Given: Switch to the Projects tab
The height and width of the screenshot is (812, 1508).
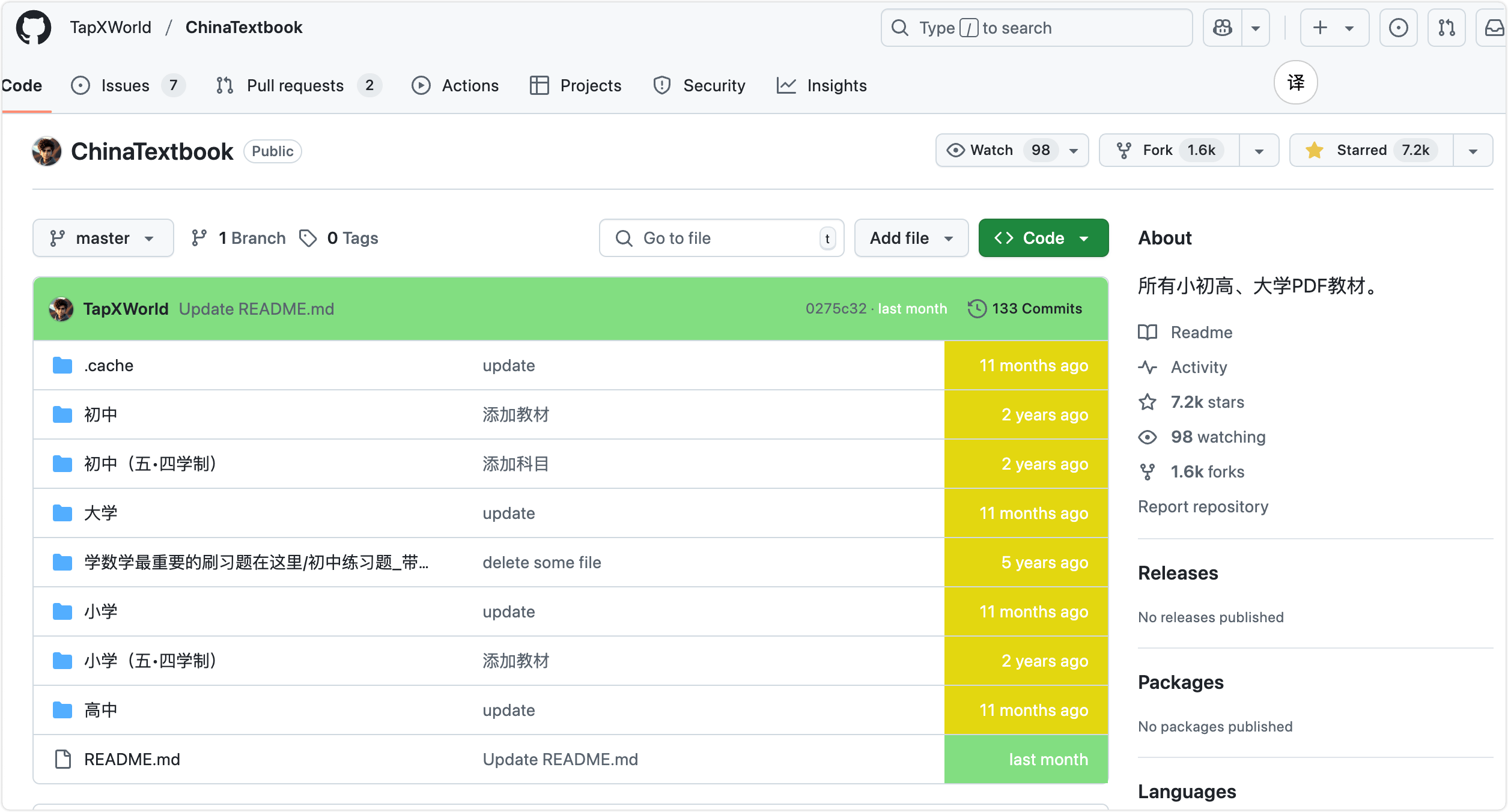Looking at the screenshot, I should click(576, 85).
